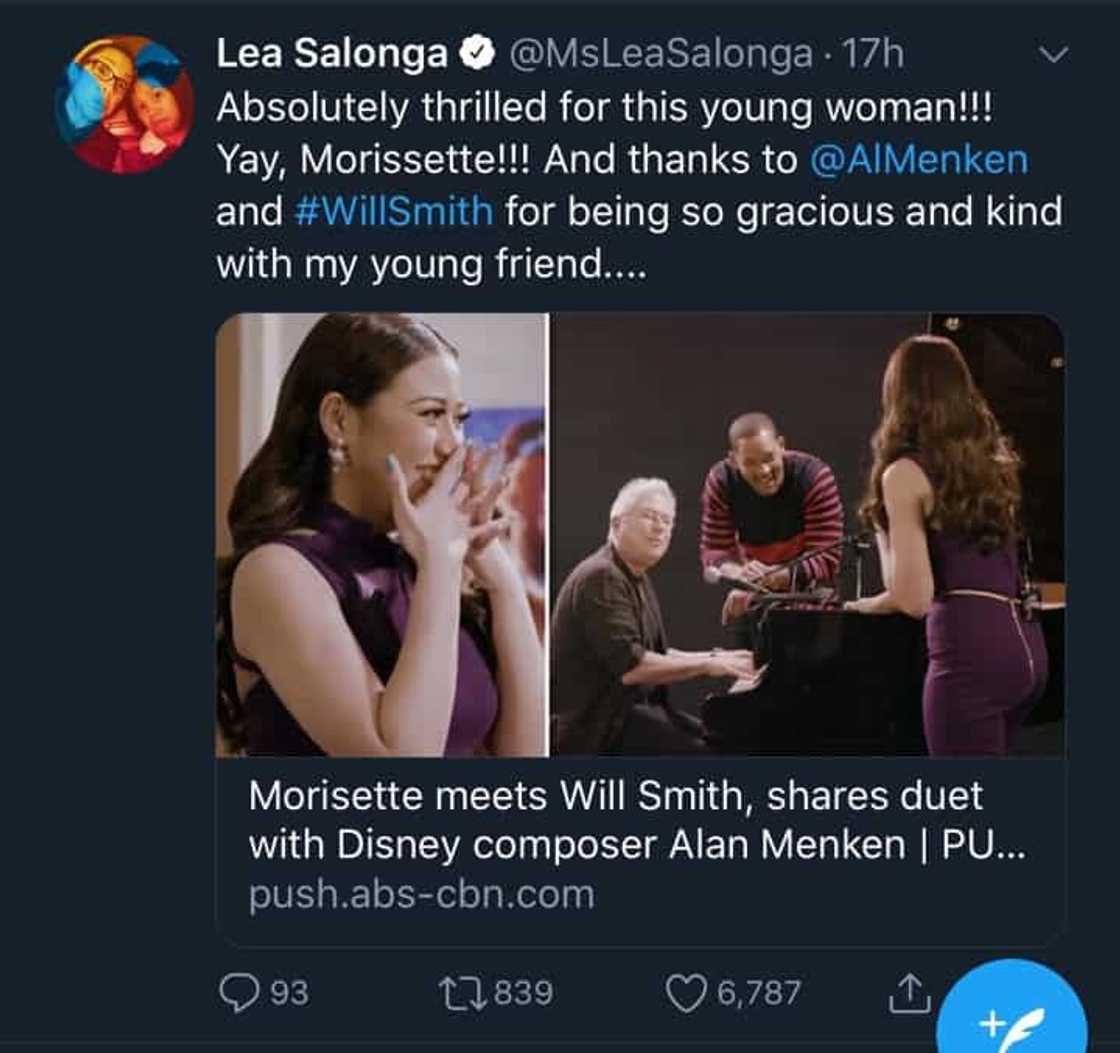Retweet this tweet using the retweet icon
1120x1053 pixels.
point(461,993)
